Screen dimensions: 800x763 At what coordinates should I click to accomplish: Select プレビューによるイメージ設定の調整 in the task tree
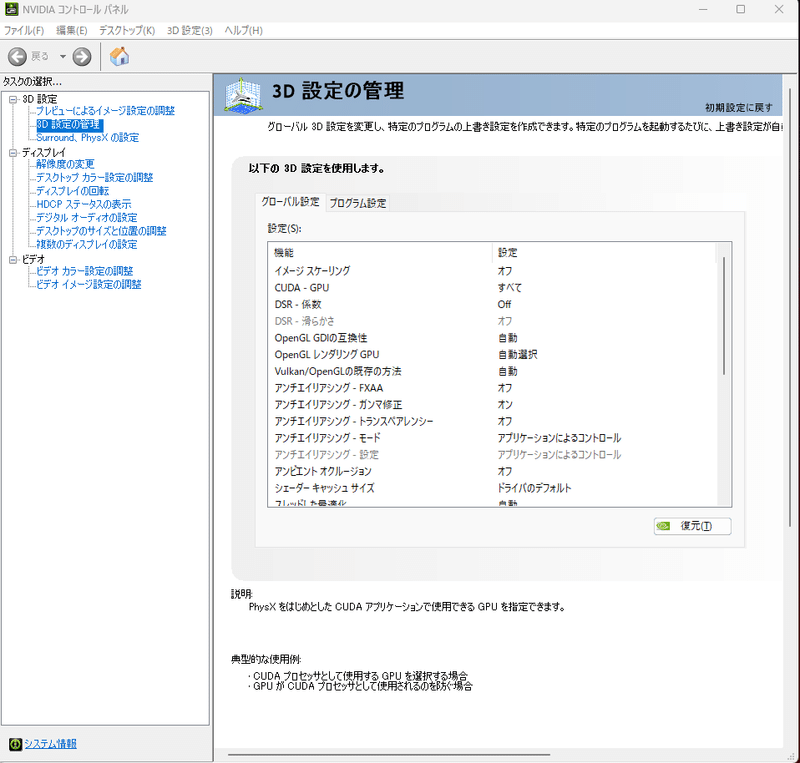105,111
